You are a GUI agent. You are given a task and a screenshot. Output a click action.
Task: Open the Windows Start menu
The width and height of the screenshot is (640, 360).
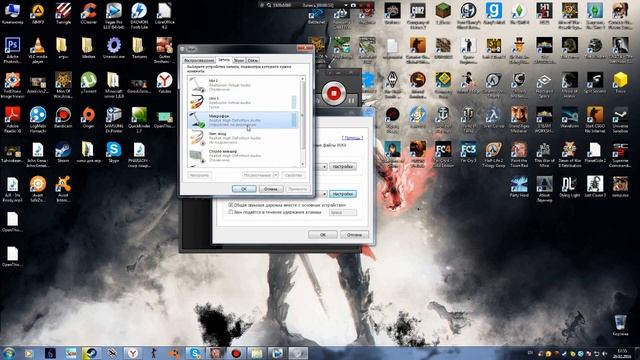click(x=9, y=353)
